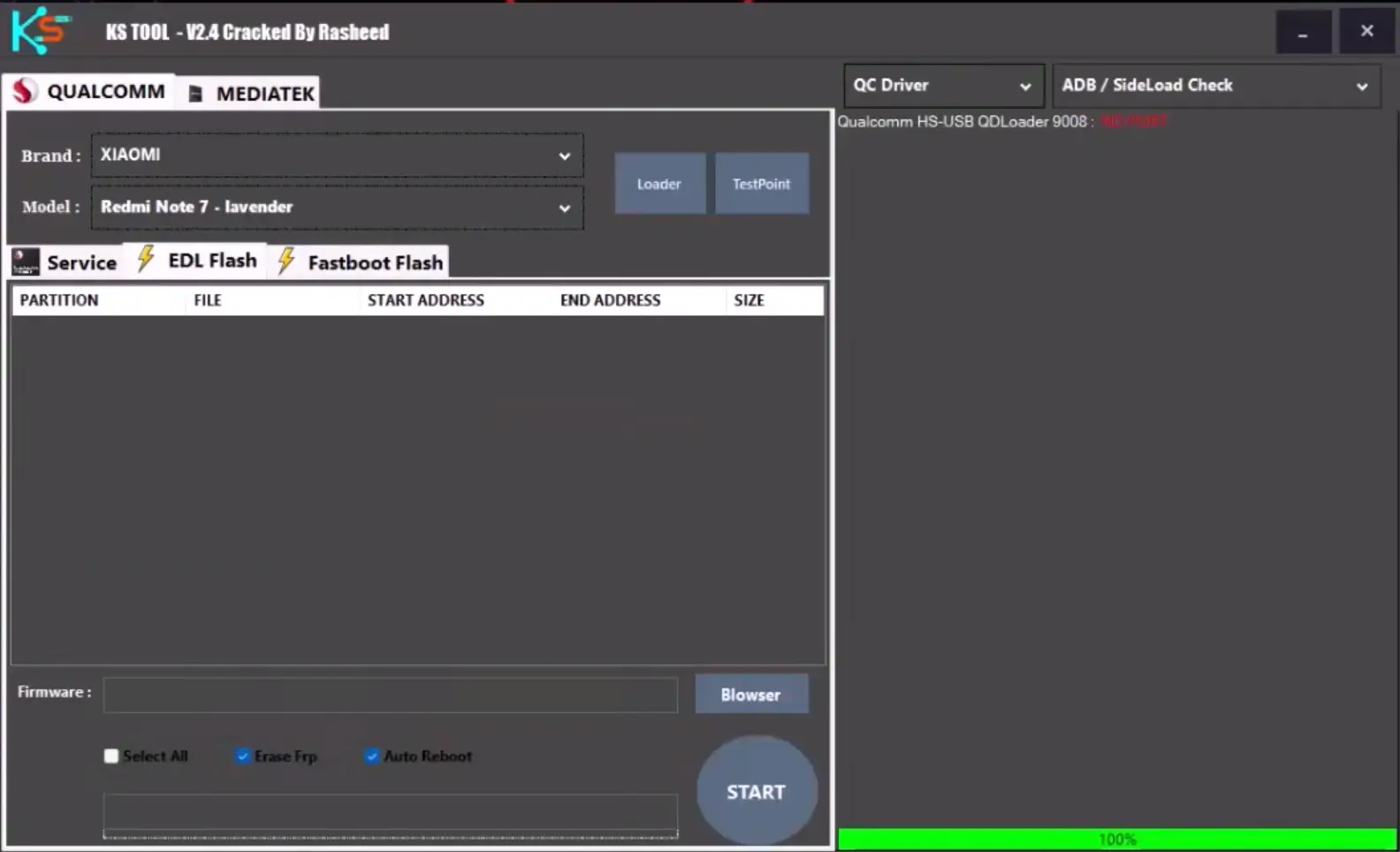
Task: Click the Fastboot Flash lightning bolt icon
Action: point(286,261)
